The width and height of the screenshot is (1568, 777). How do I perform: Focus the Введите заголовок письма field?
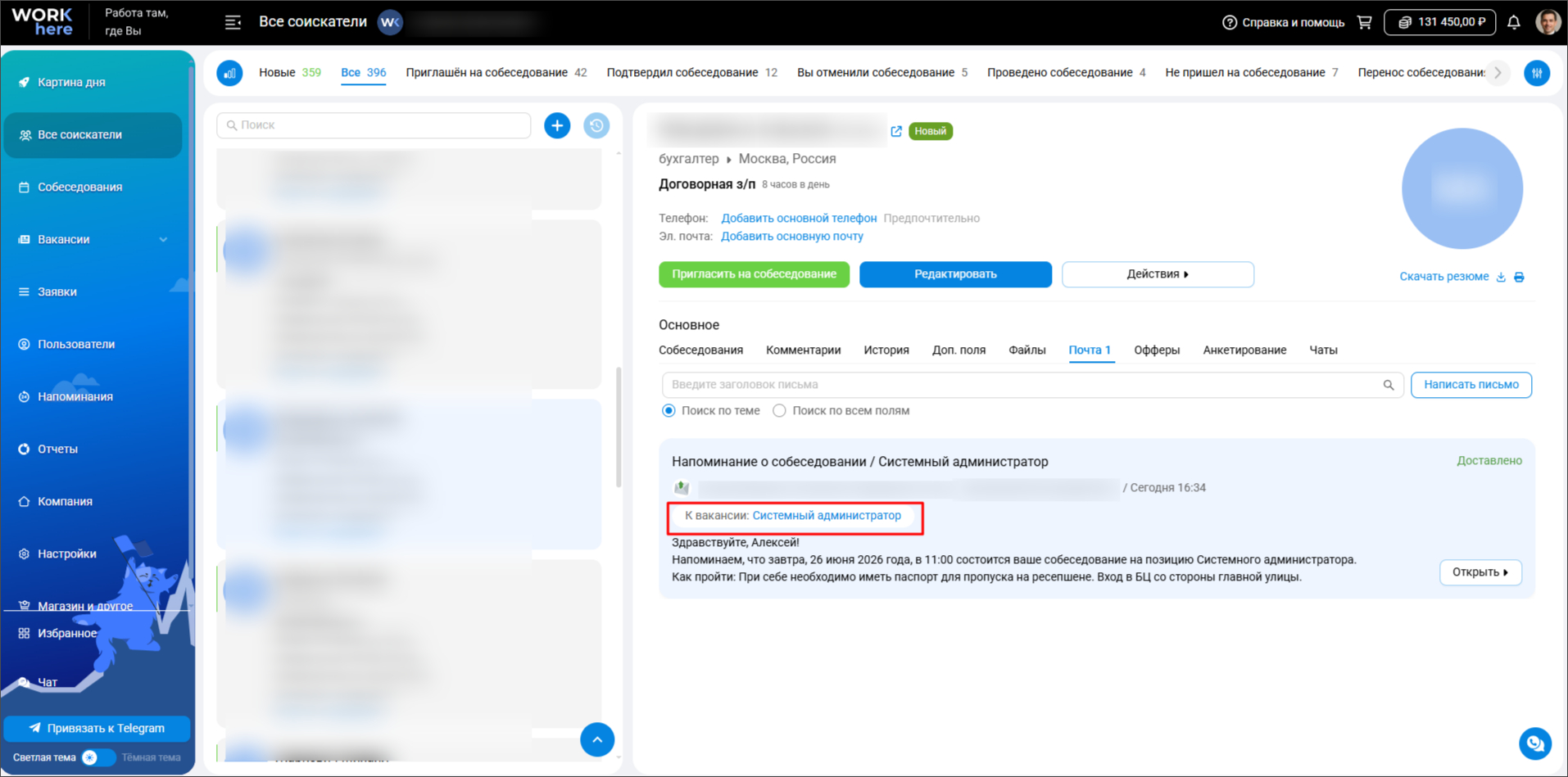(x=1032, y=385)
